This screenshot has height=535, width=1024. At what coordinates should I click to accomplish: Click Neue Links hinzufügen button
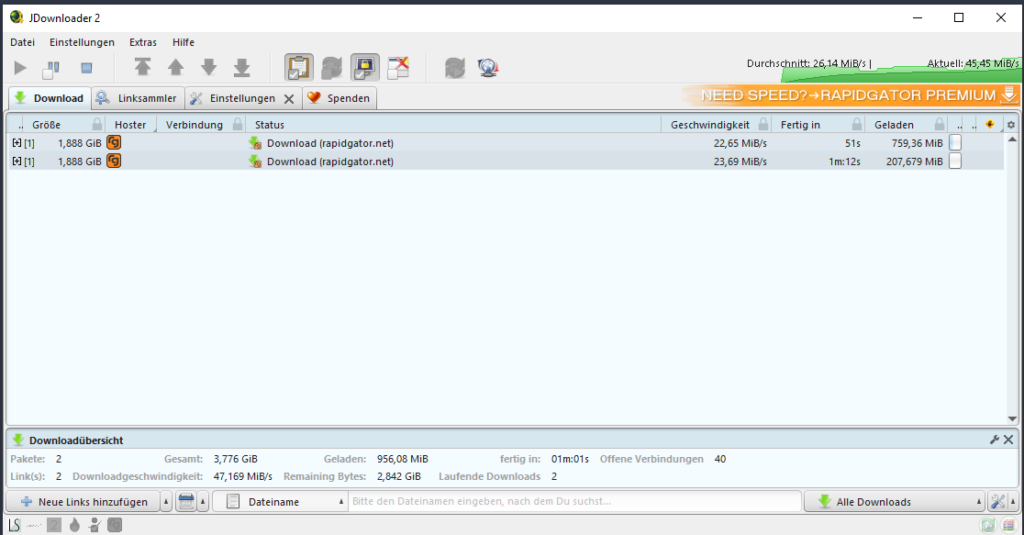(84, 502)
